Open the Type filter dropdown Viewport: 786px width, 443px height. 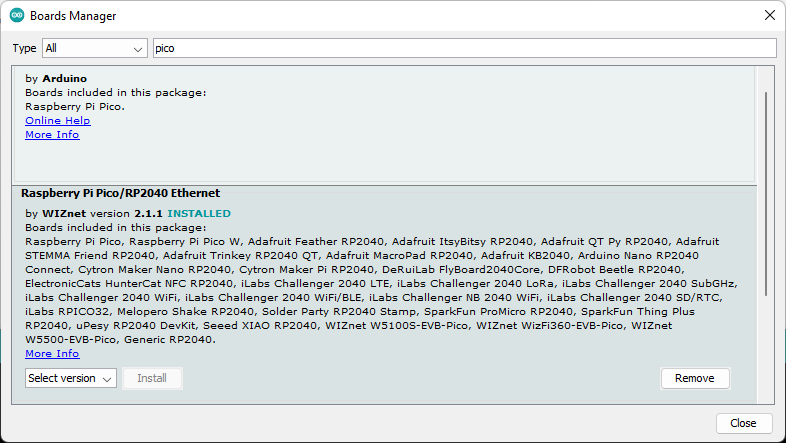pos(95,48)
